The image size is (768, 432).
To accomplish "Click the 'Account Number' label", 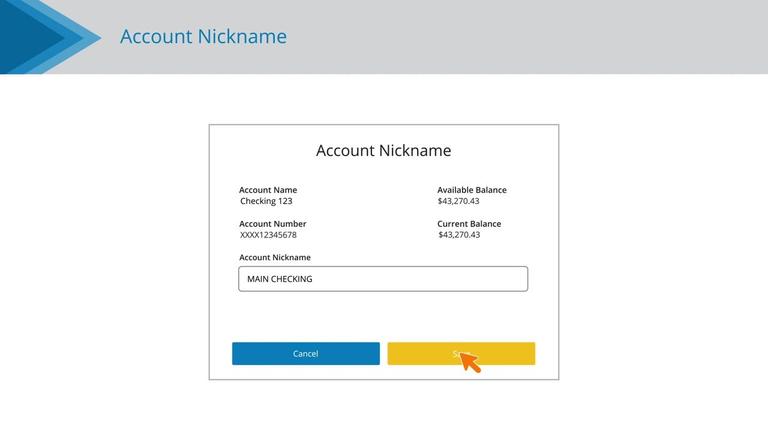I will point(272,223).
